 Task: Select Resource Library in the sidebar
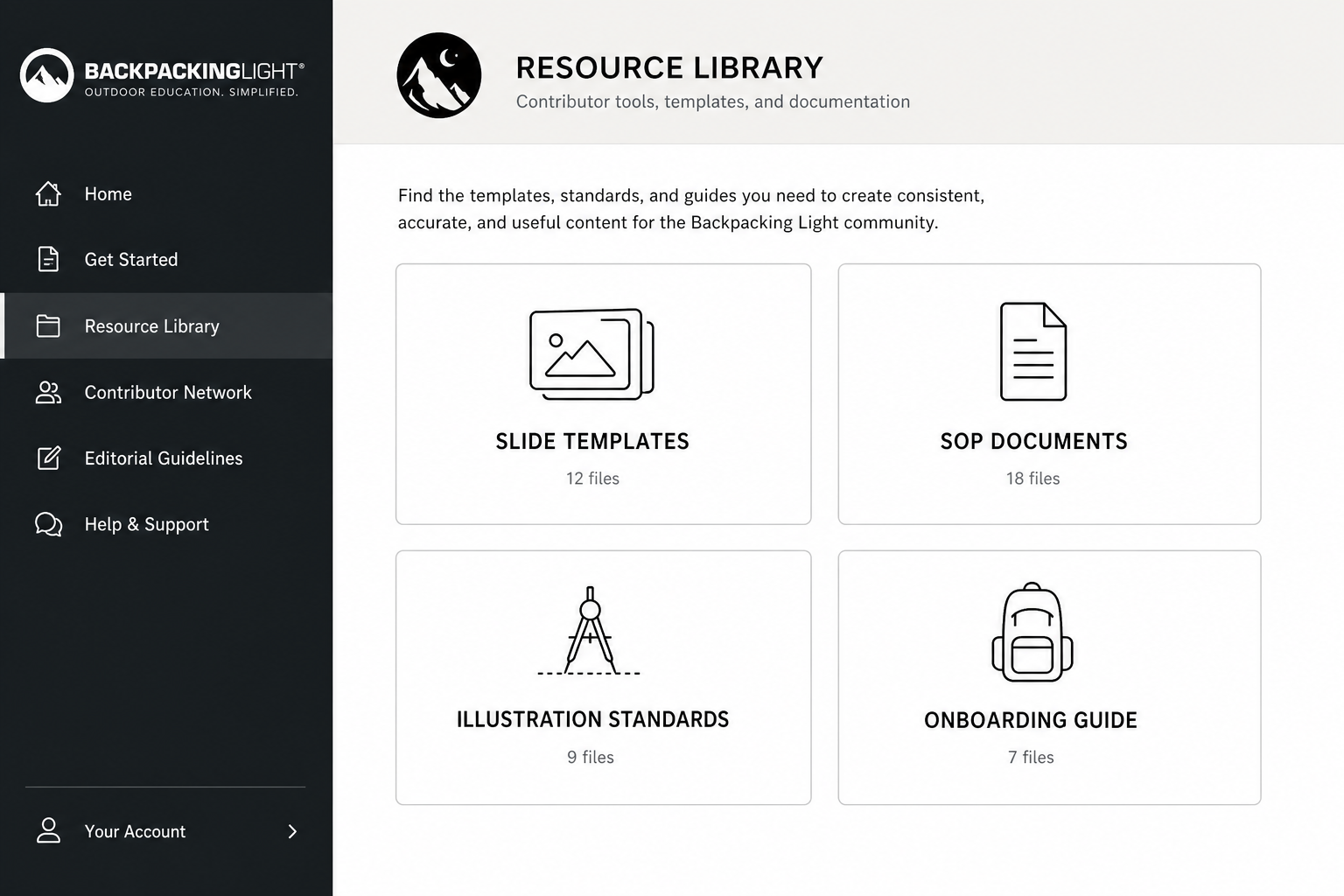(166, 325)
